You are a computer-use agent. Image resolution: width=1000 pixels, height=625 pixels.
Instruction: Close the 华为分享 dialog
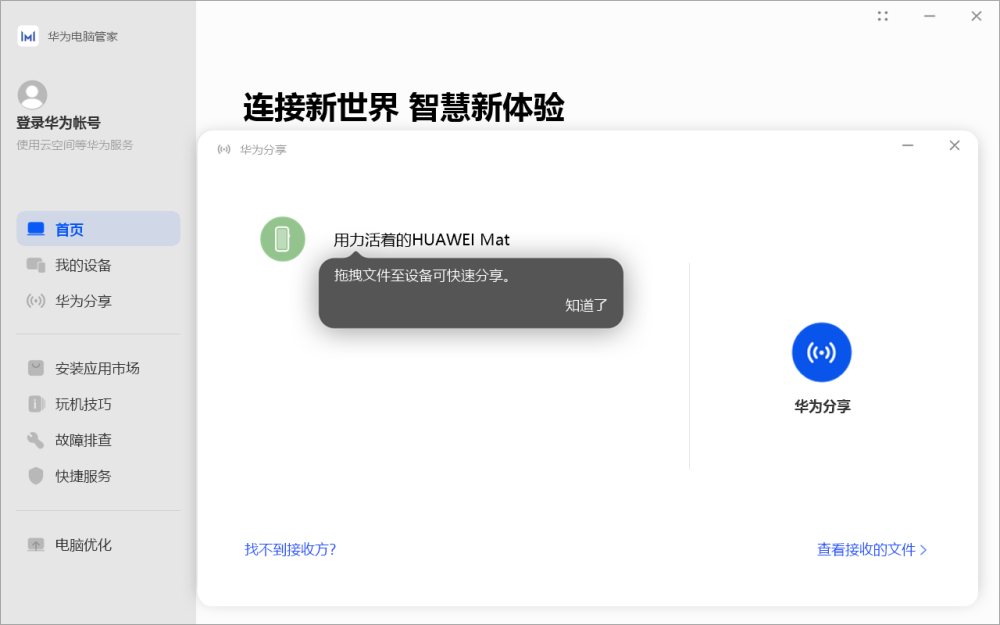955,145
